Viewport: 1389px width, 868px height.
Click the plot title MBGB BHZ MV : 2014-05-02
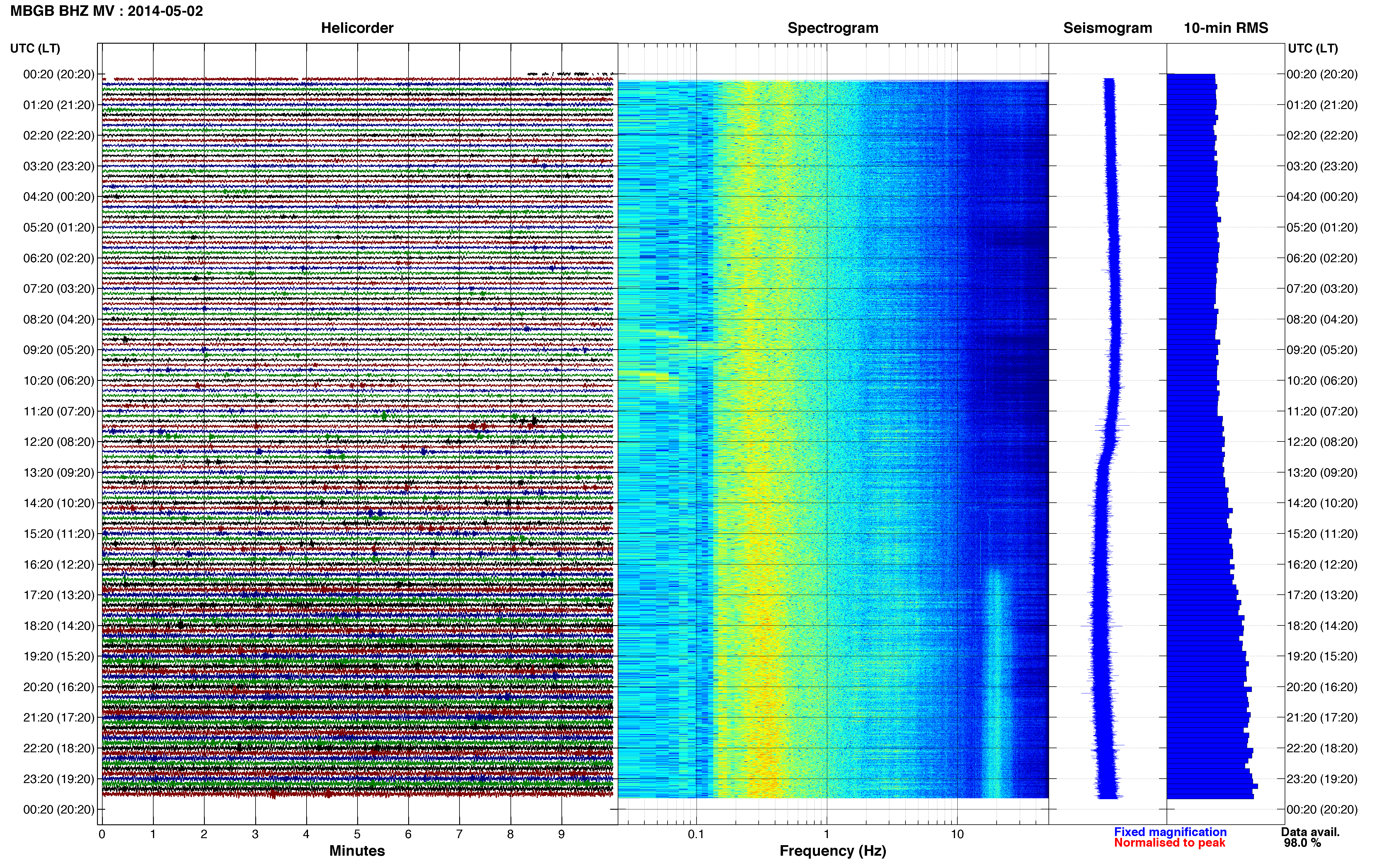(x=106, y=11)
